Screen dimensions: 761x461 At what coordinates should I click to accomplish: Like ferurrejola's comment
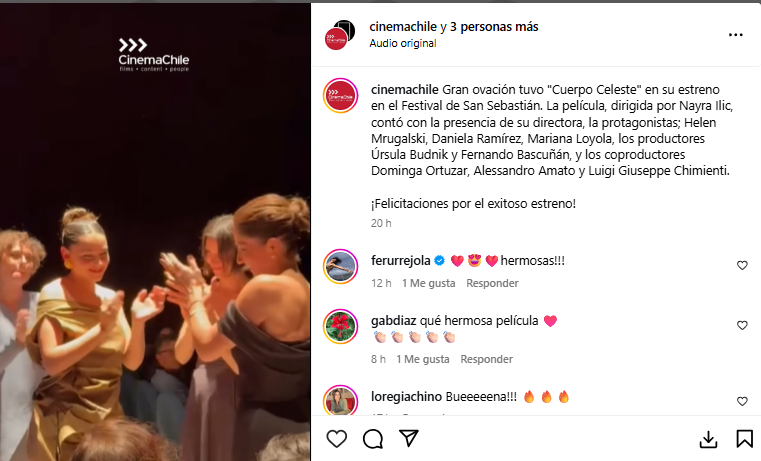(742, 265)
